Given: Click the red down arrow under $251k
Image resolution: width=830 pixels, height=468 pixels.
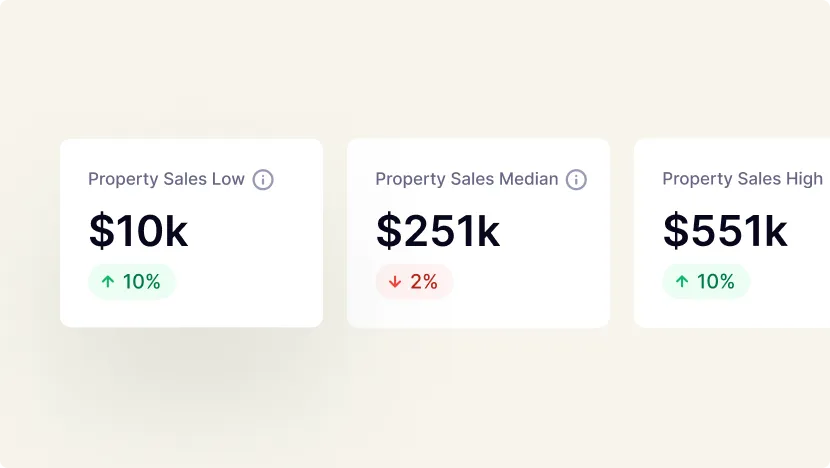Looking at the screenshot, I should pos(395,282).
